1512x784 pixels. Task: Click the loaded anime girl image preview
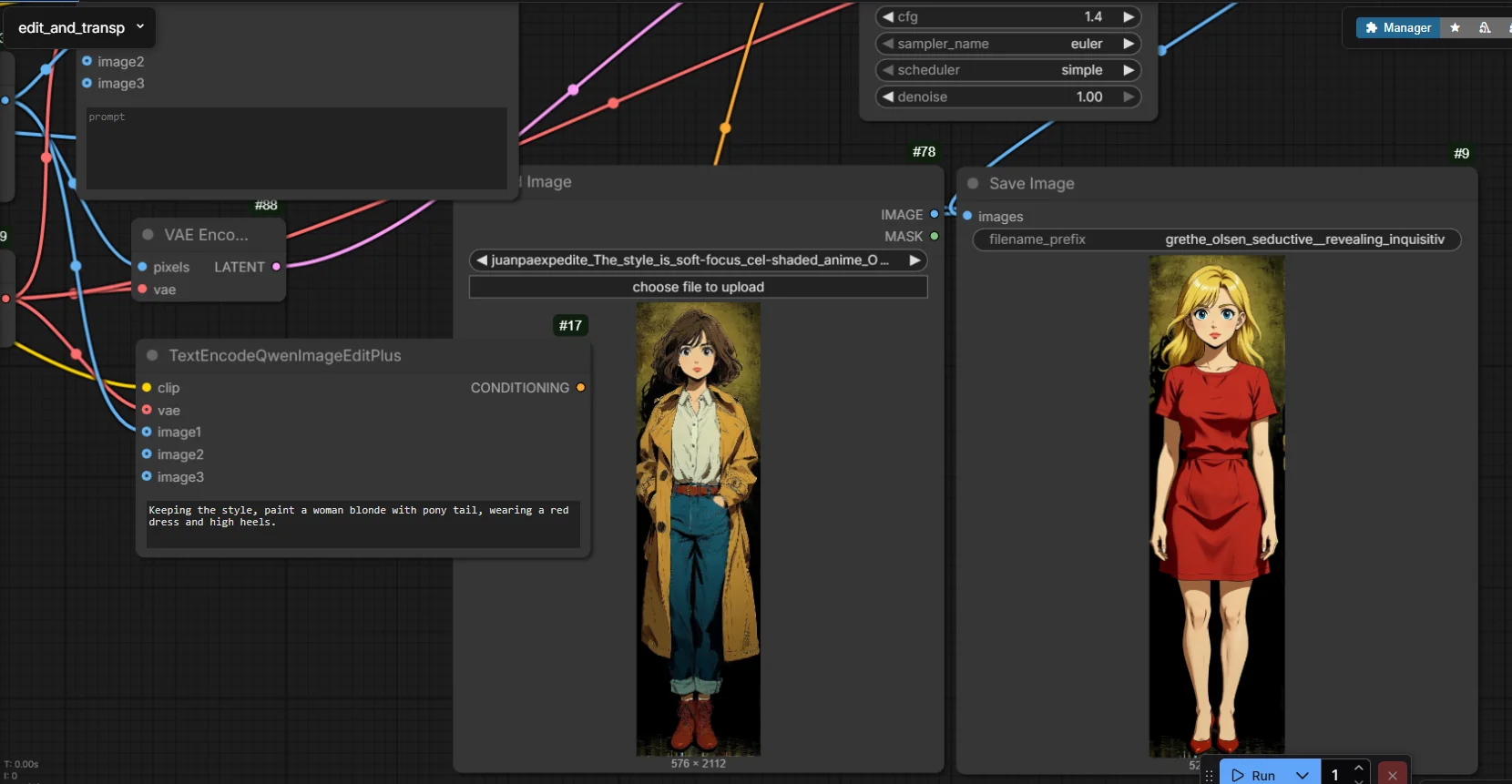click(x=698, y=529)
